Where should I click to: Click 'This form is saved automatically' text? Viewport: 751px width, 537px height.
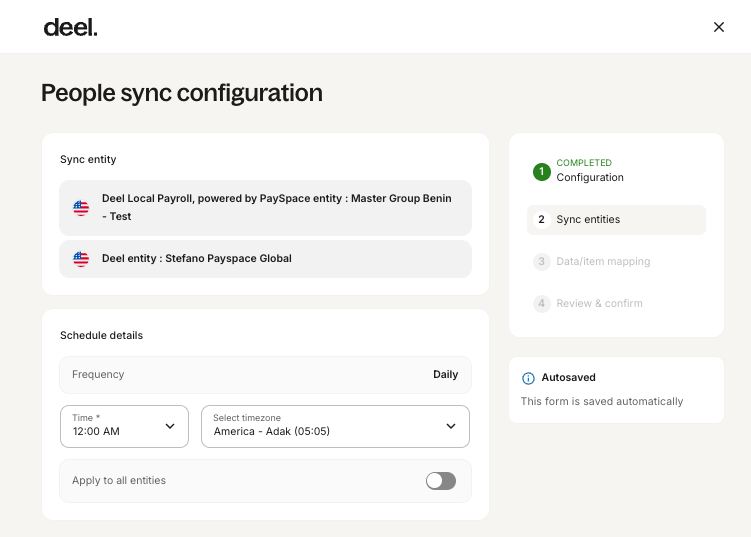coord(602,401)
